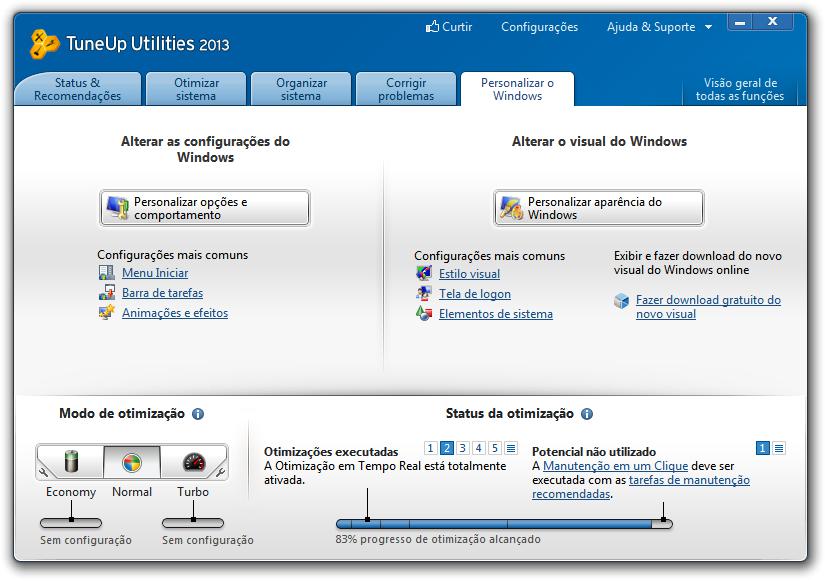This screenshot has width=825, height=581.
Task: Open the Elementos de sistema link
Action: pyautogui.click(x=496, y=314)
